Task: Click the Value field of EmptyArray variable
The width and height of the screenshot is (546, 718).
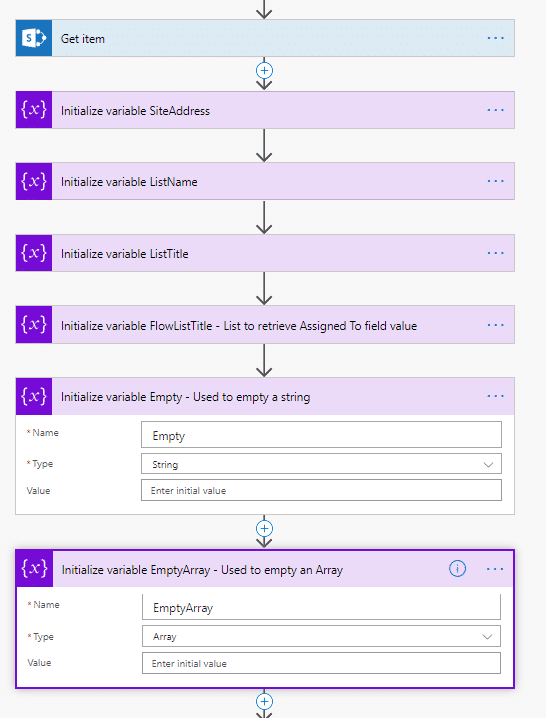Action: pyautogui.click(x=321, y=663)
